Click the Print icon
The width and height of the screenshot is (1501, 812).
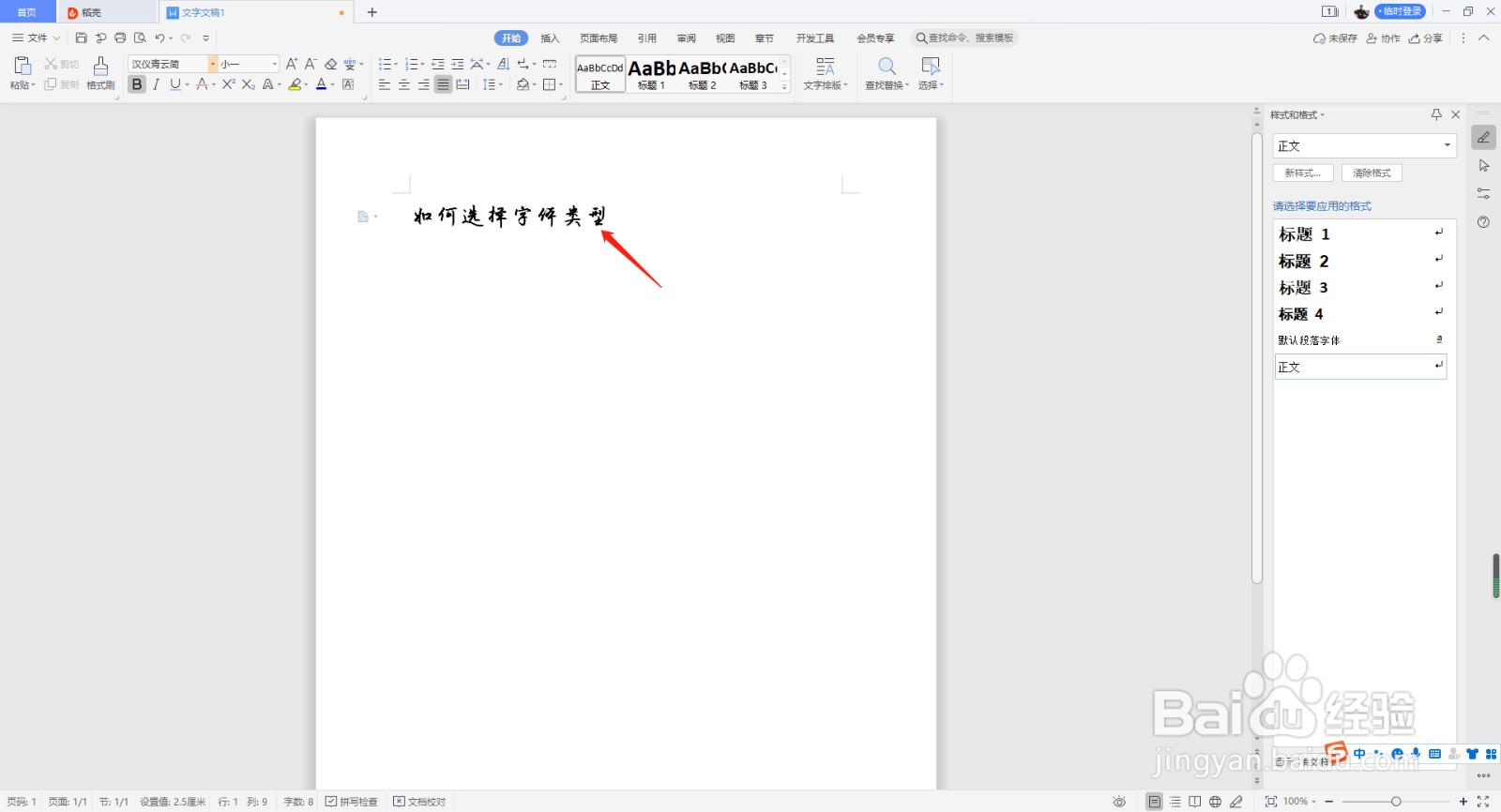point(120,38)
